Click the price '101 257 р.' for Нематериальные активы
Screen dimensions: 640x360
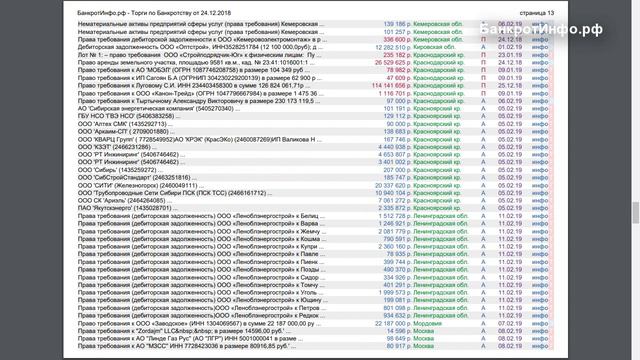point(397,32)
